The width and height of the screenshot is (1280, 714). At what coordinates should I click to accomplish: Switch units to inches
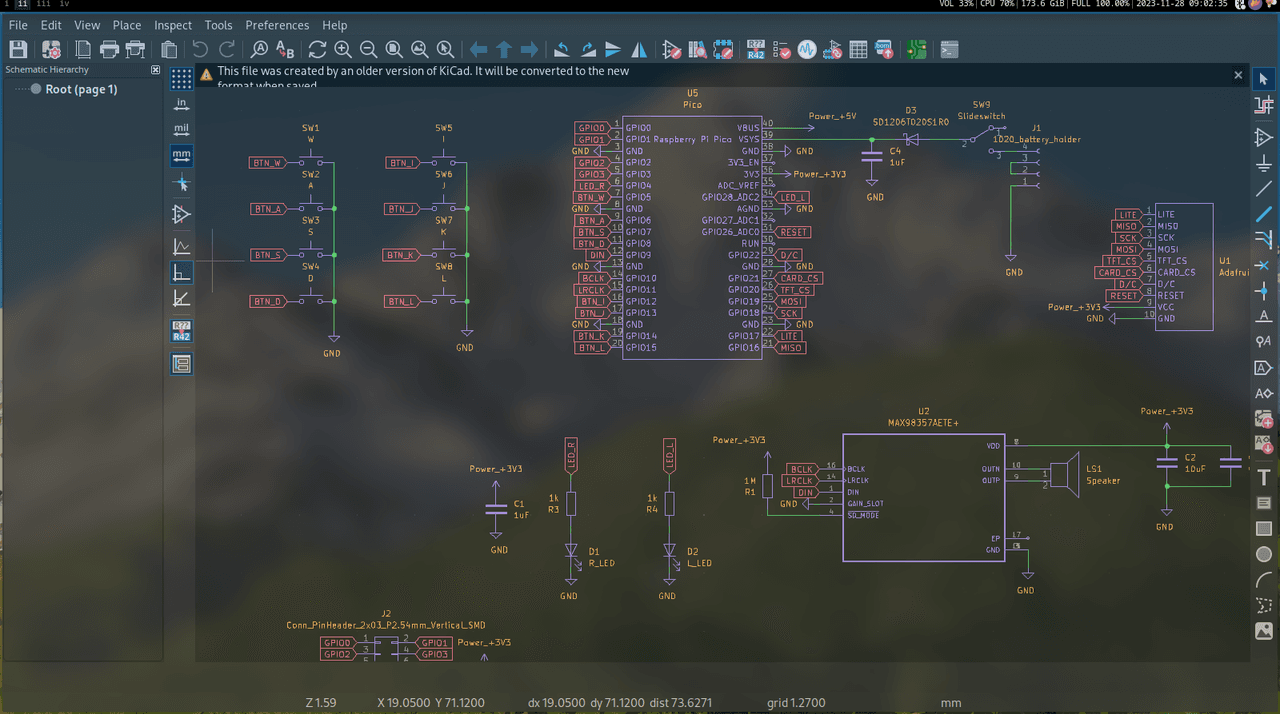click(x=181, y=104)
